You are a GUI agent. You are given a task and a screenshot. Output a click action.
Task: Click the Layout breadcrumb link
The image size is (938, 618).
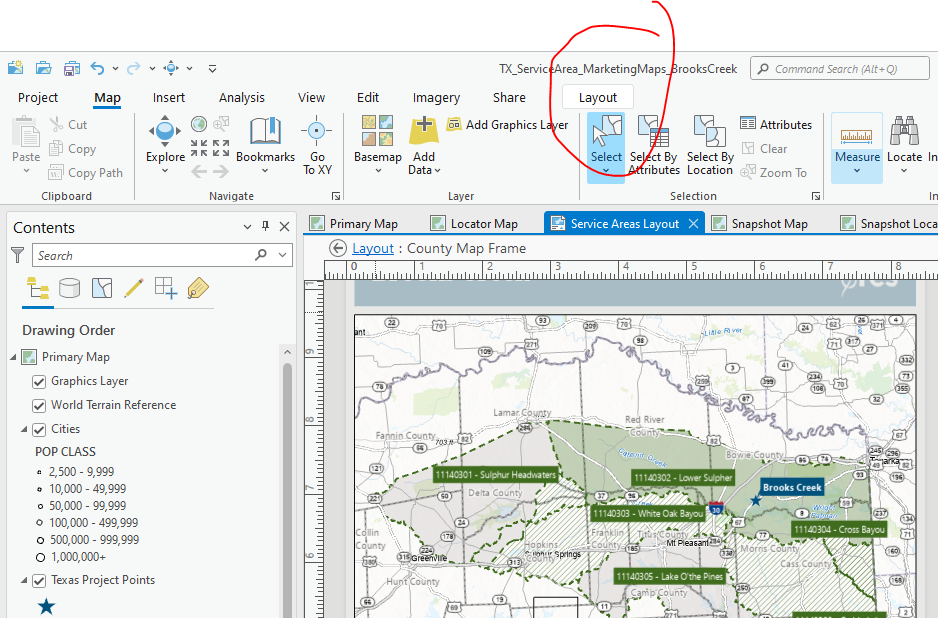tap(372, 248)
